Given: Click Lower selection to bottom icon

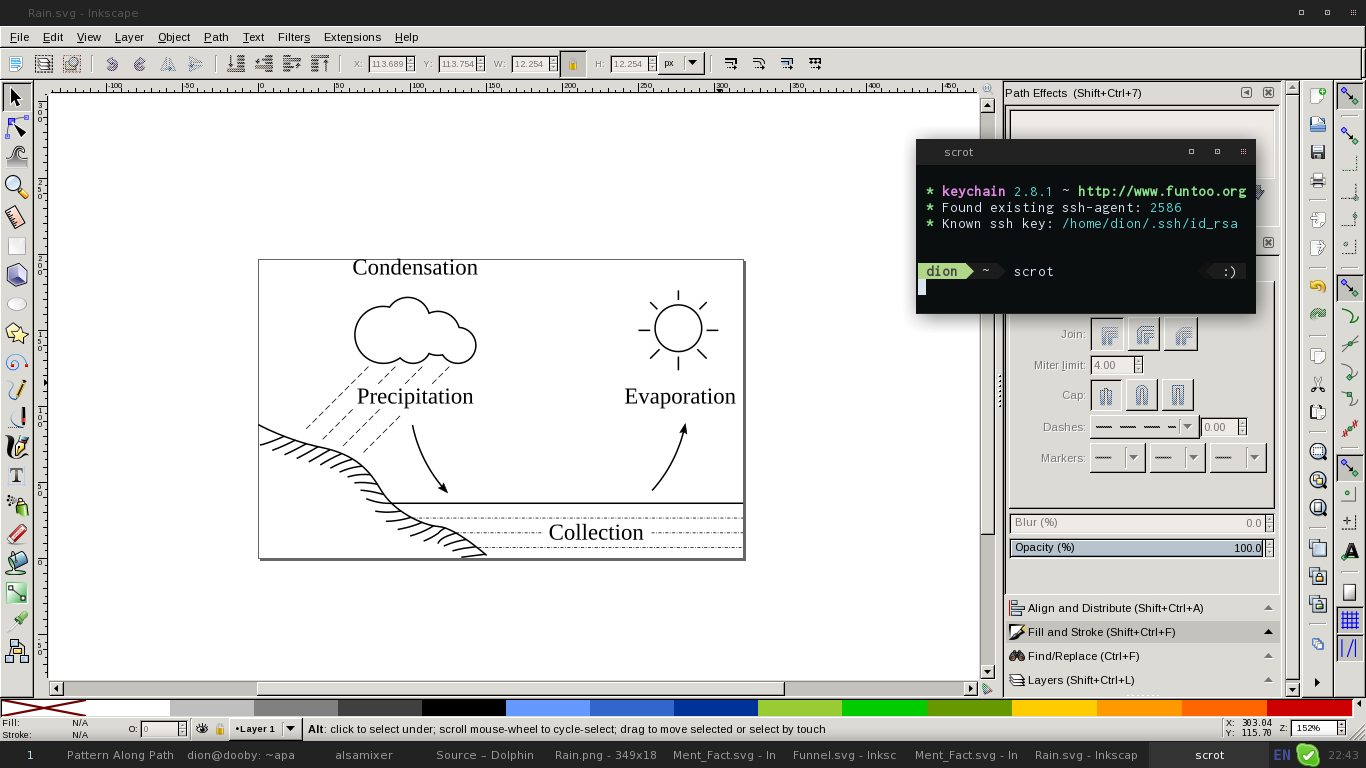Looking at the screenshot, I should pyautogui.click(x=236, y=63).
